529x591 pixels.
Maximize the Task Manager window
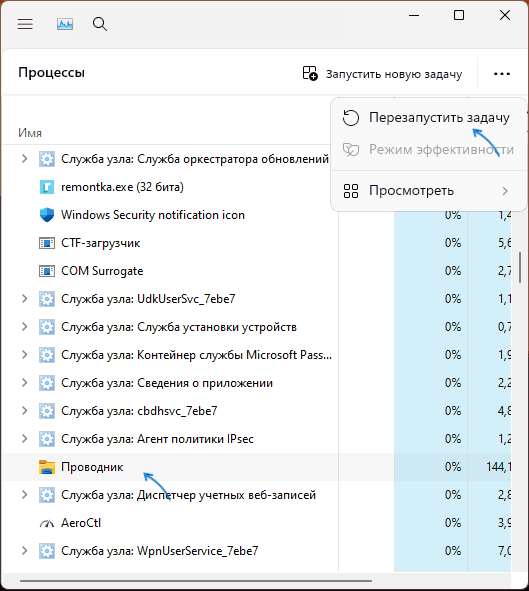click(459, 15)
